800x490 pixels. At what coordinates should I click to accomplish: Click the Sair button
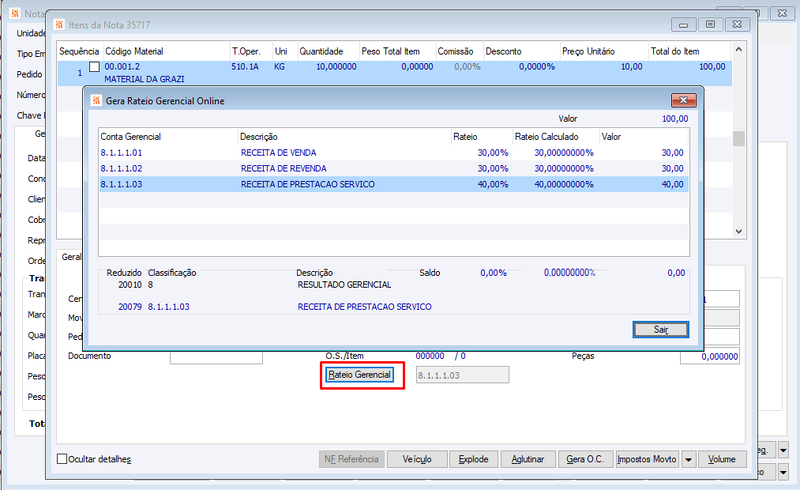pyautogui.click(x=661, y=329)
